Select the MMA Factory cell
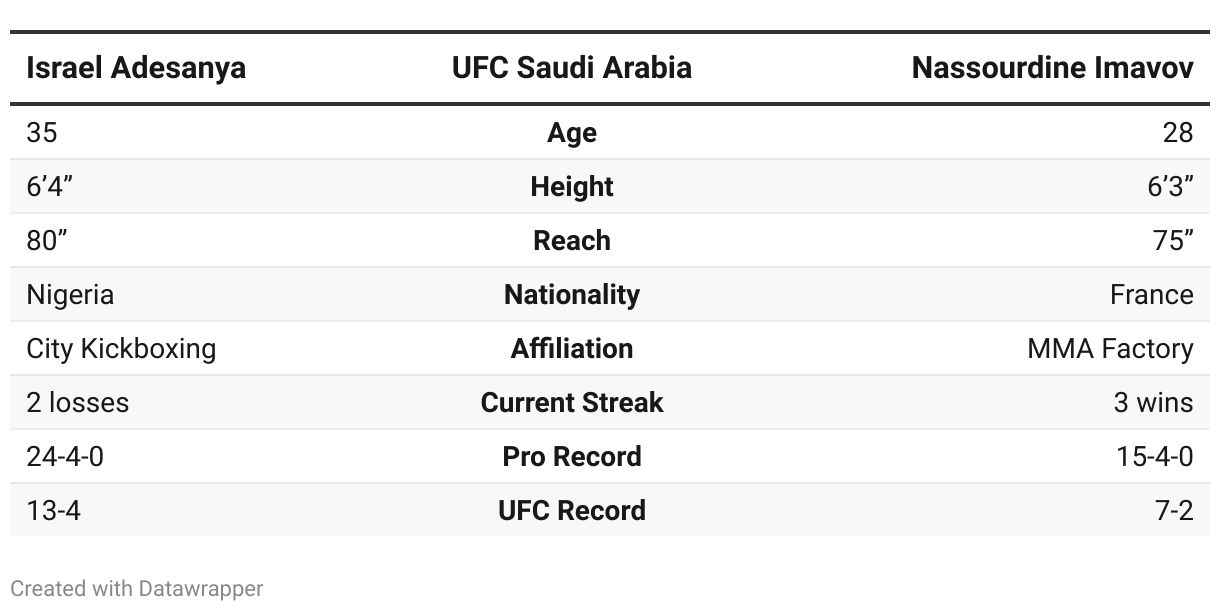Screen dimensions: 1220x612 pyautogui.click(x=1110, y=349)
